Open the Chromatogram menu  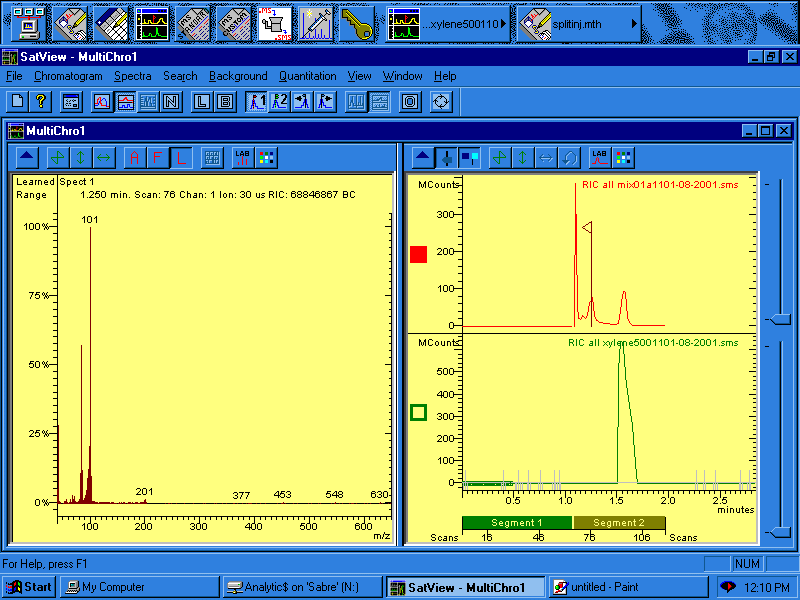point(68,76)
